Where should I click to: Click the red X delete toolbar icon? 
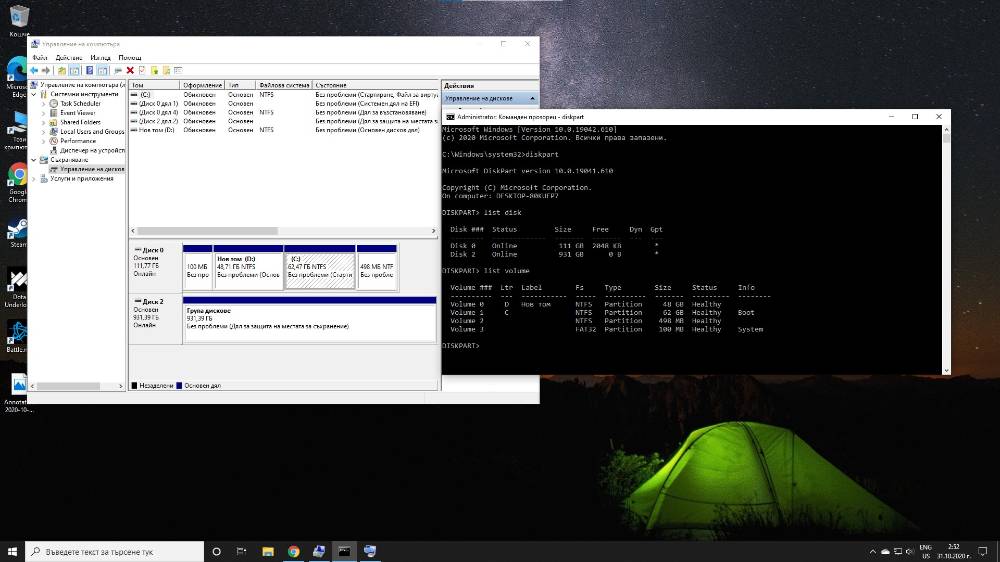(x=130, y=71)
